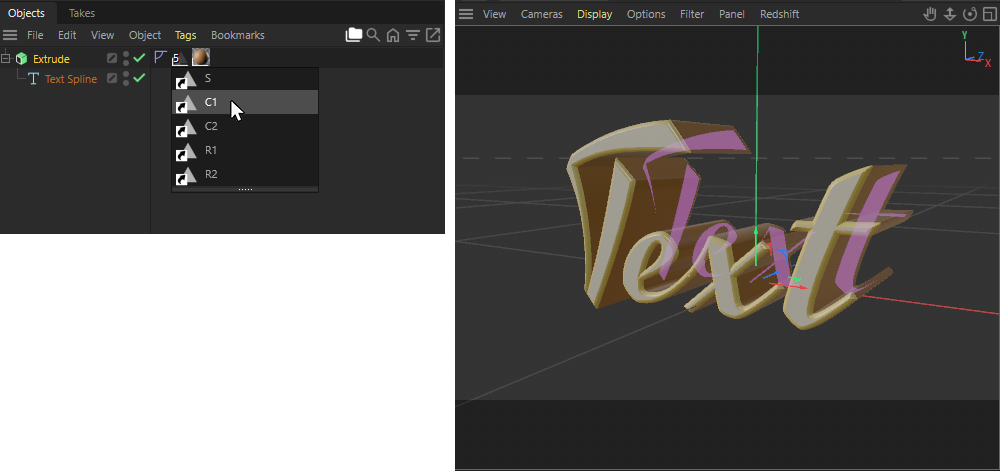Image resolution: width=1000 pixels, height=471 pixels.
Task: Open the viewport Panel menu
Action: click(732, 14)
